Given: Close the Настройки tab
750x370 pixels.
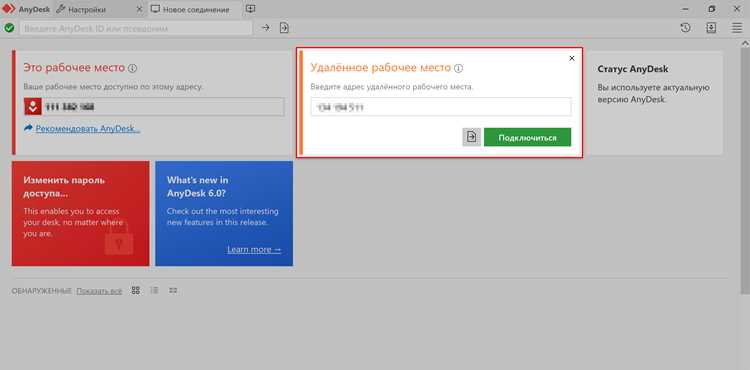Looking at the screenshot, I should [139, 9].
